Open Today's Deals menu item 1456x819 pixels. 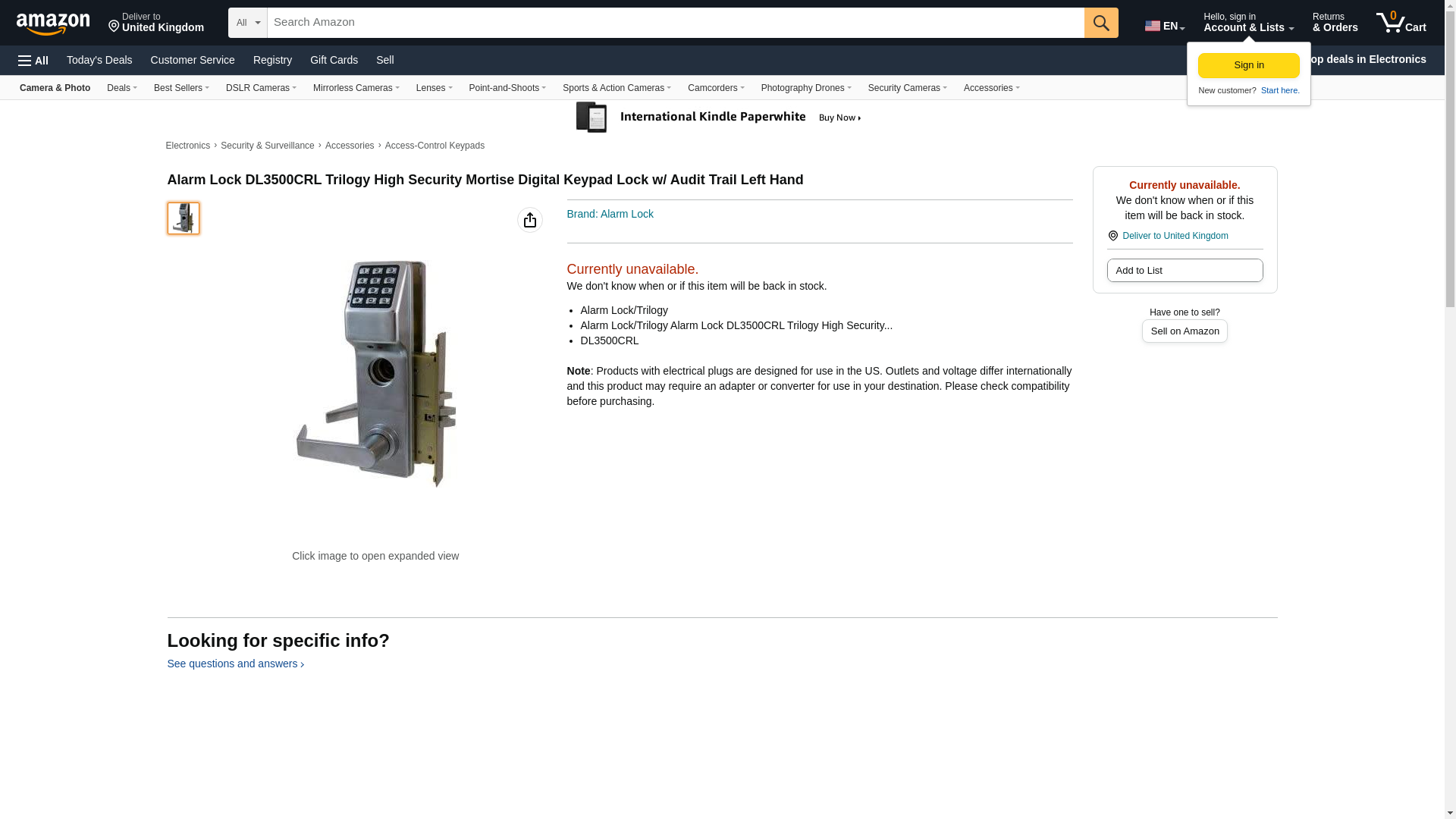pos(99,60)
